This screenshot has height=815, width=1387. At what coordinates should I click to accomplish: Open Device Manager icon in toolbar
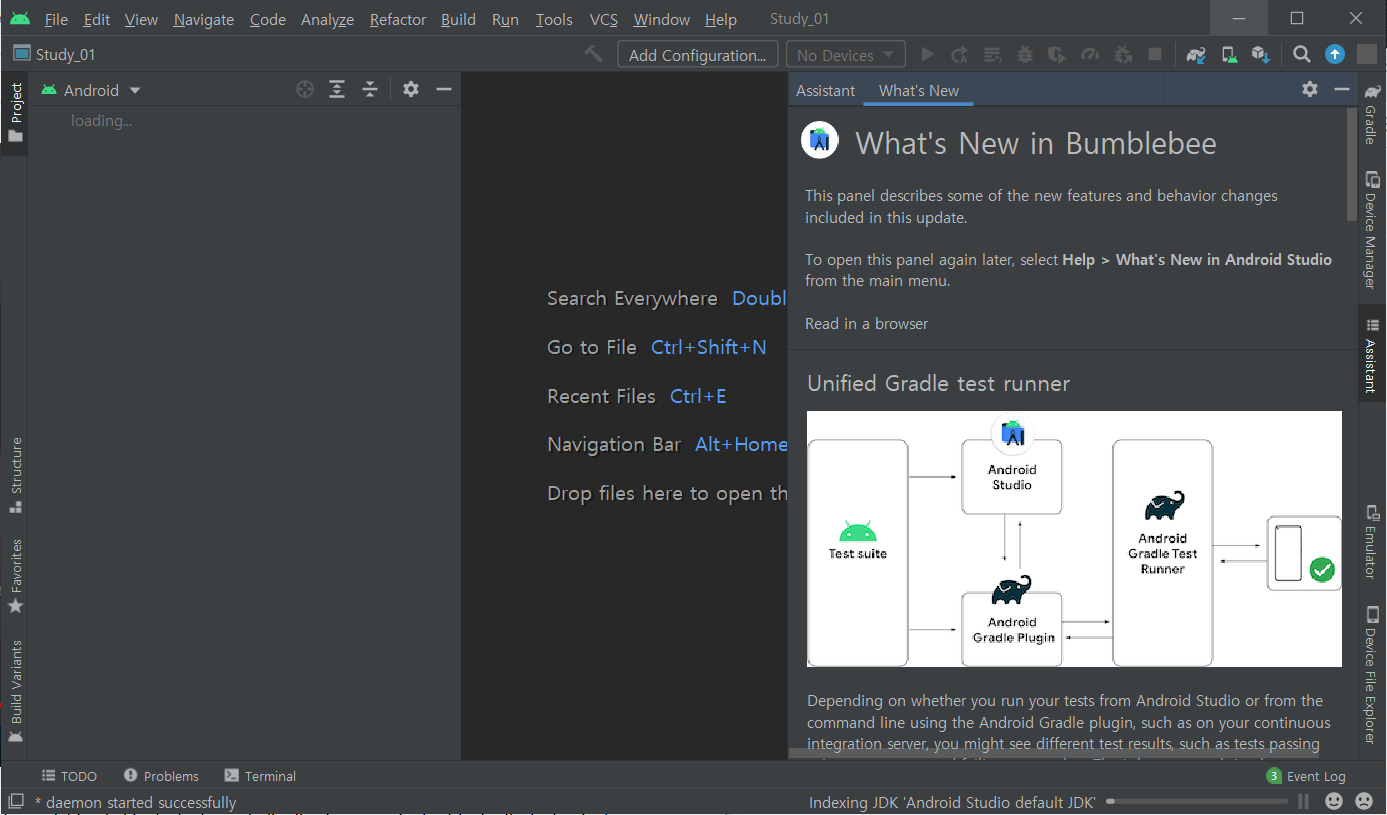click(1229, 55)
